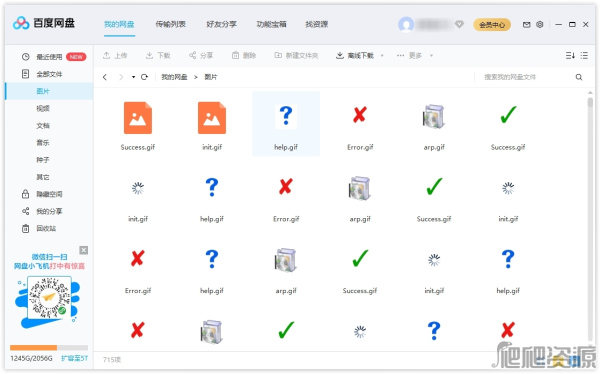This screenshot has height=374, width=600.
Task: Open the mail messages icon
Action: [x=527, y=24]
